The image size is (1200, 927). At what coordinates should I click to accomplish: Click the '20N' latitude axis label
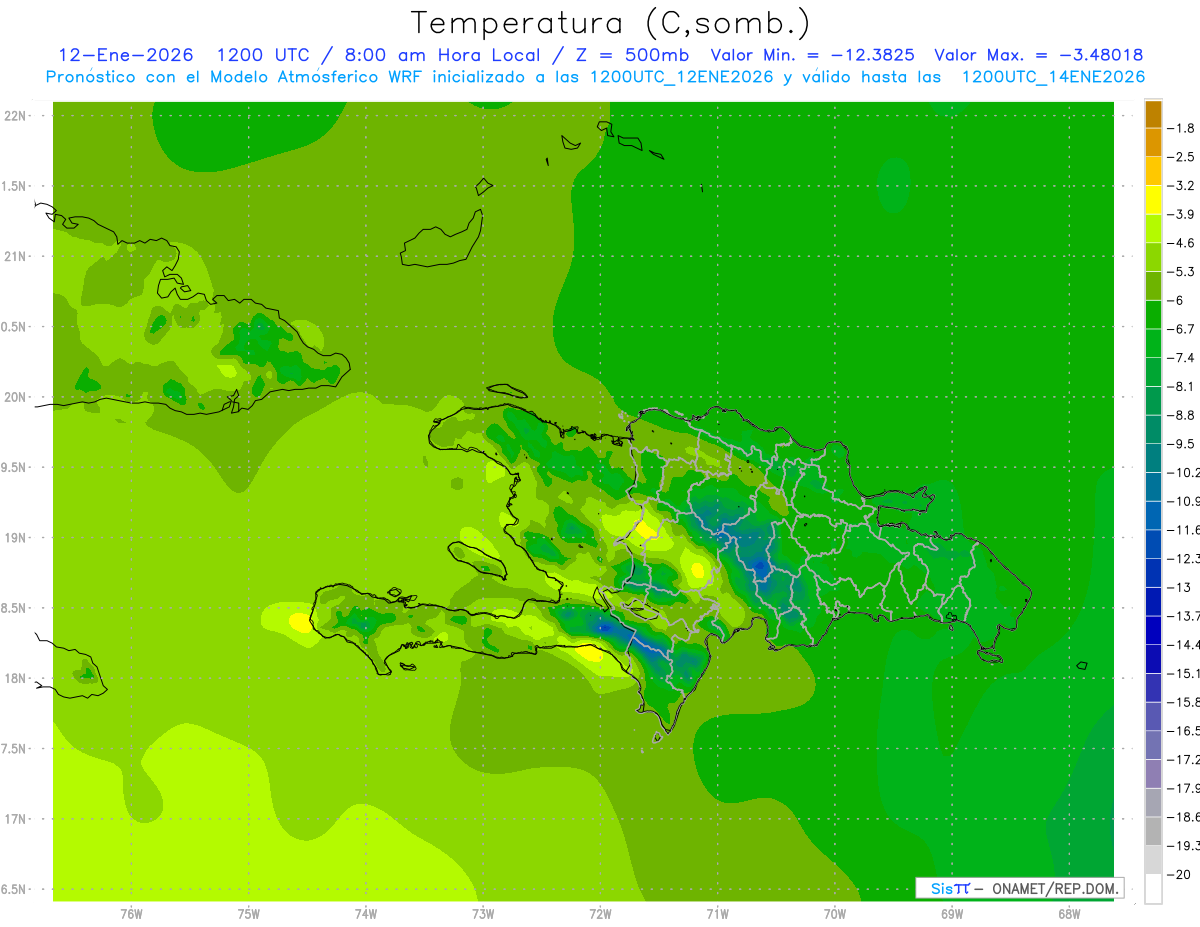15,397
